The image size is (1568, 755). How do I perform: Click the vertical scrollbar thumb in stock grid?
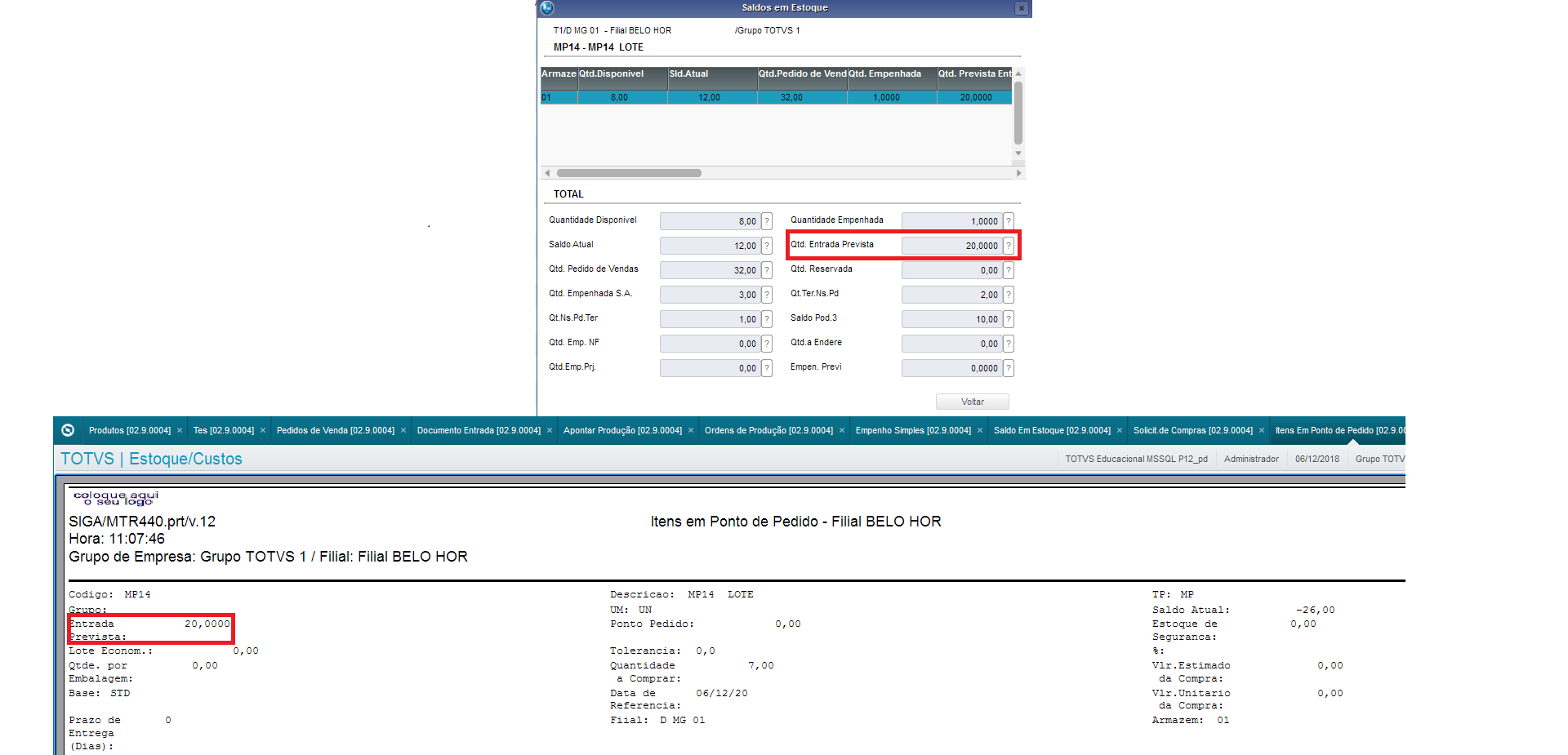pyautogui.click(x=1018, y=112)
